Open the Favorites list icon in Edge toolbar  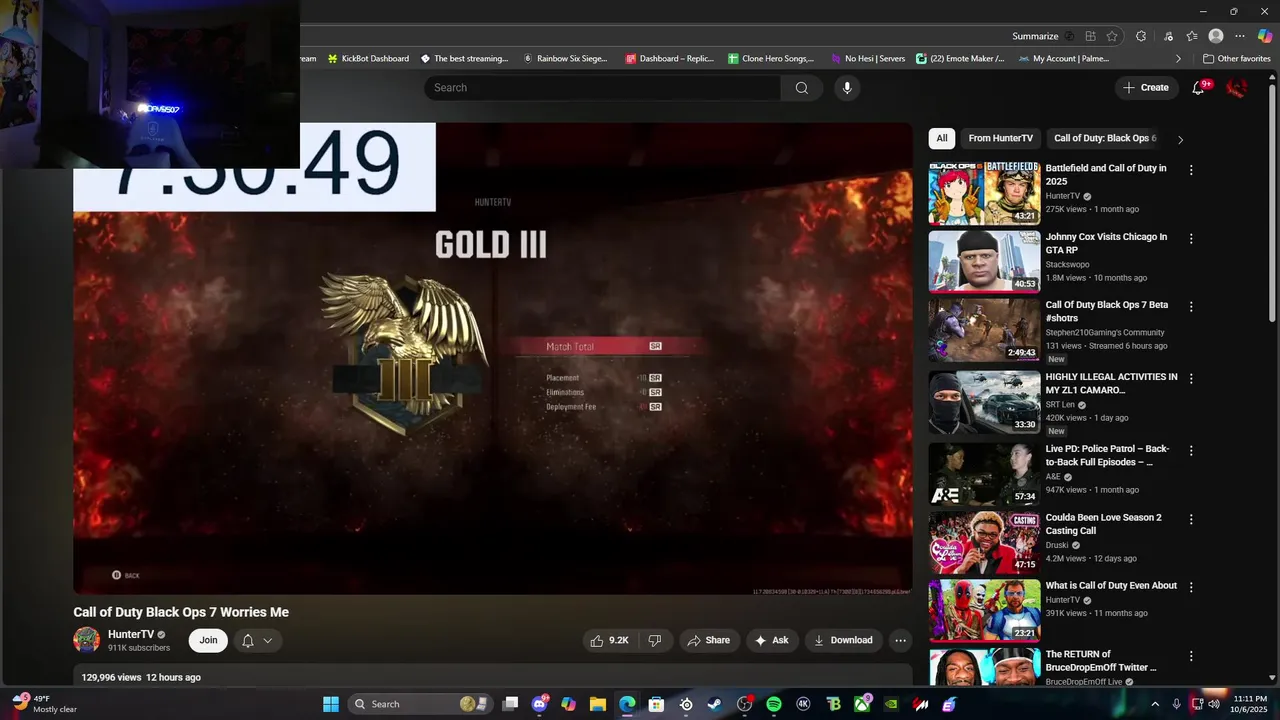point(1192,36)
